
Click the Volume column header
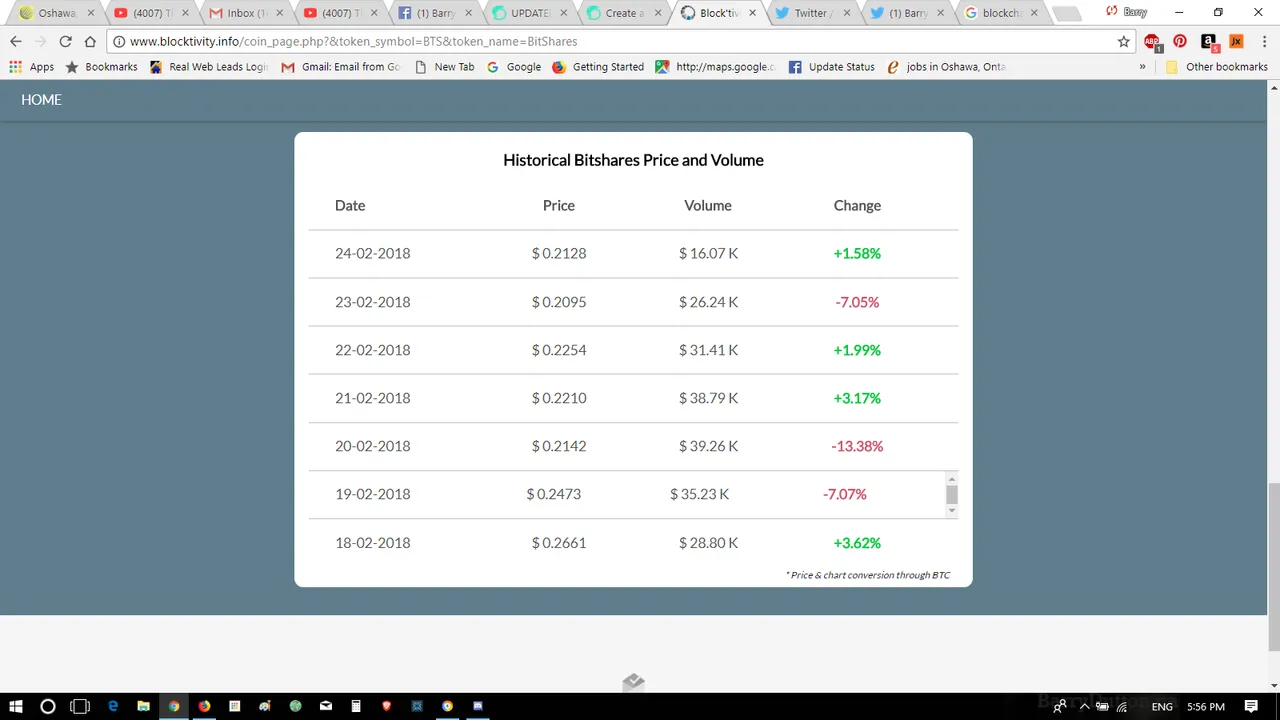708,205
